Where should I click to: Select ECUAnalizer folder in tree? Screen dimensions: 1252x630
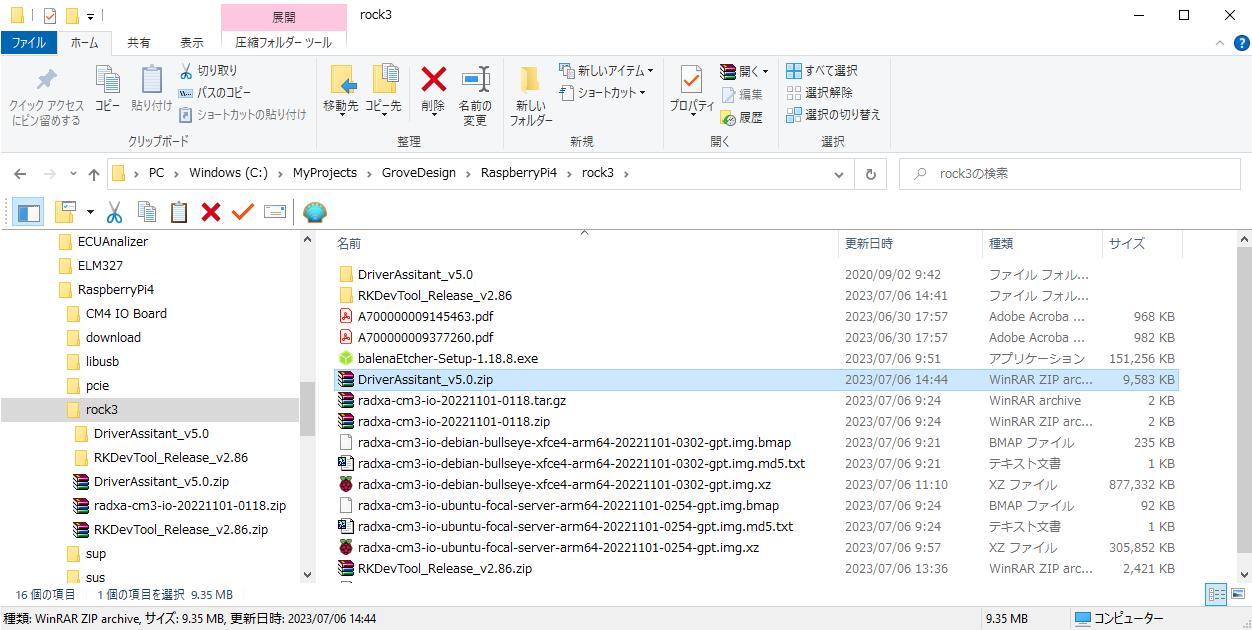tap(112, 241)
